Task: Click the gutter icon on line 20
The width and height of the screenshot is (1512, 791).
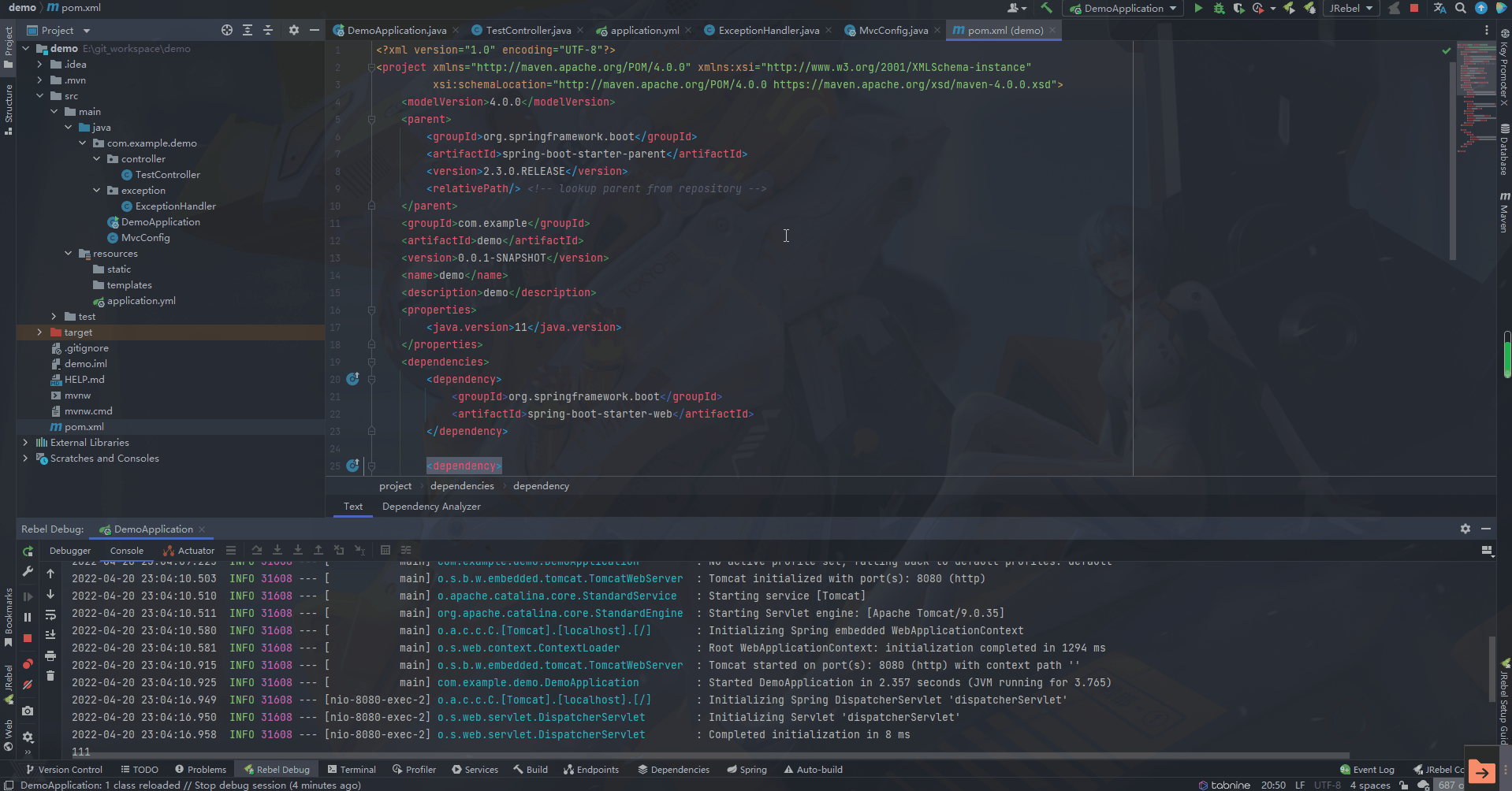Action: click(352, 379)
